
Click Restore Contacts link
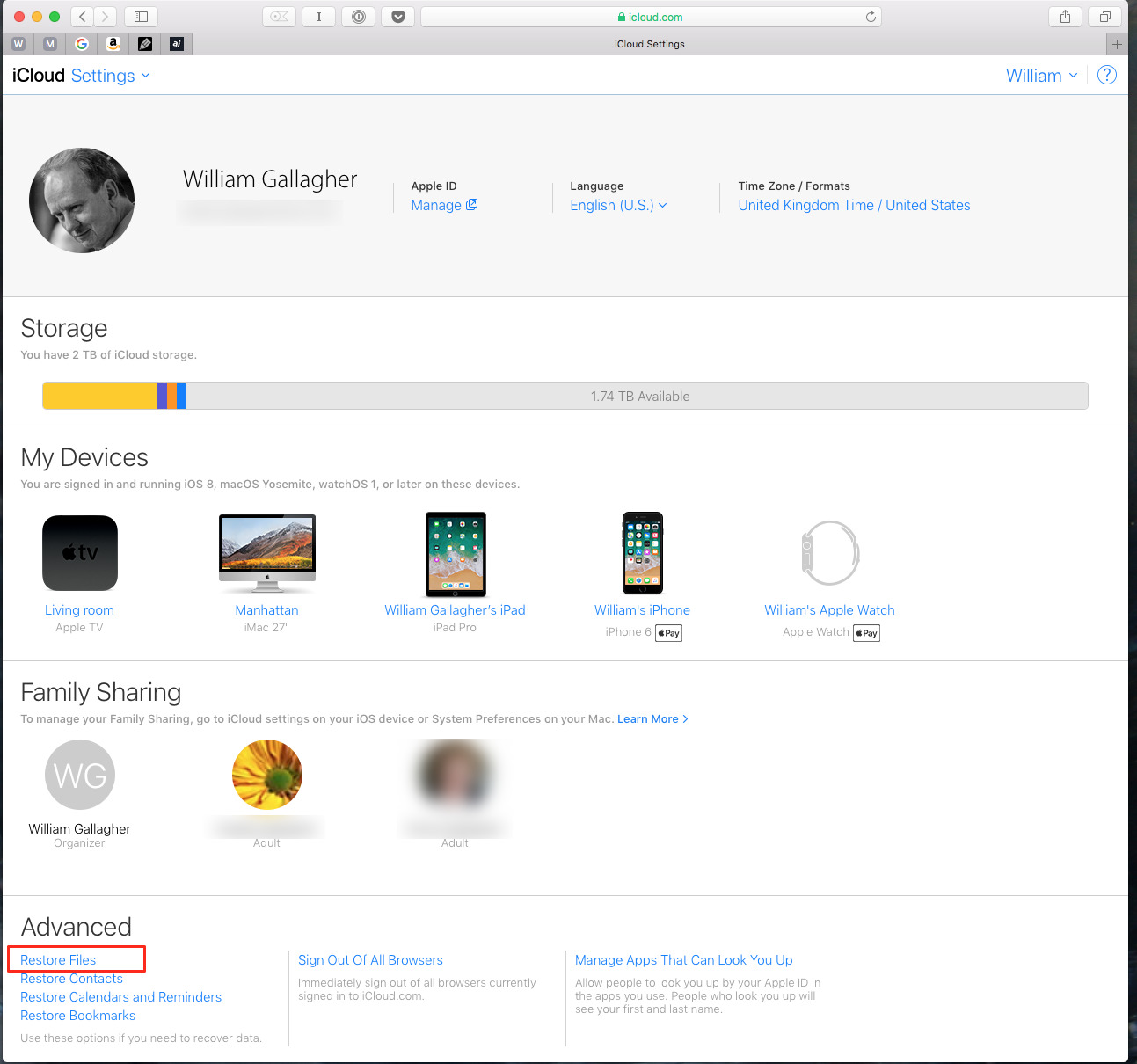pos(71,979)
